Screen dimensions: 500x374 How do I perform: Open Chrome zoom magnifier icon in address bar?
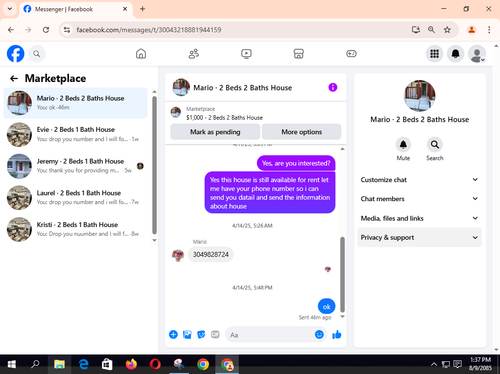pos(431,30)
